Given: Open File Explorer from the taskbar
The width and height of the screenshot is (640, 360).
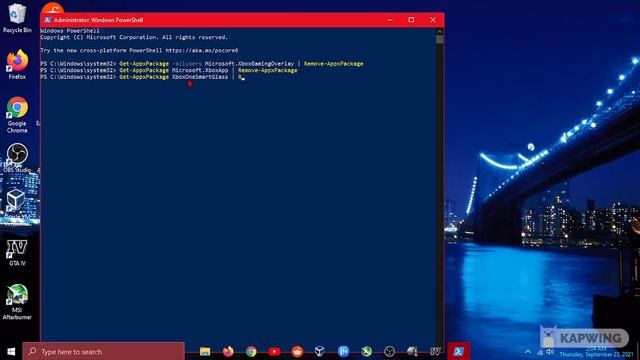Looking at the screenshot, I should pos(205,351).
